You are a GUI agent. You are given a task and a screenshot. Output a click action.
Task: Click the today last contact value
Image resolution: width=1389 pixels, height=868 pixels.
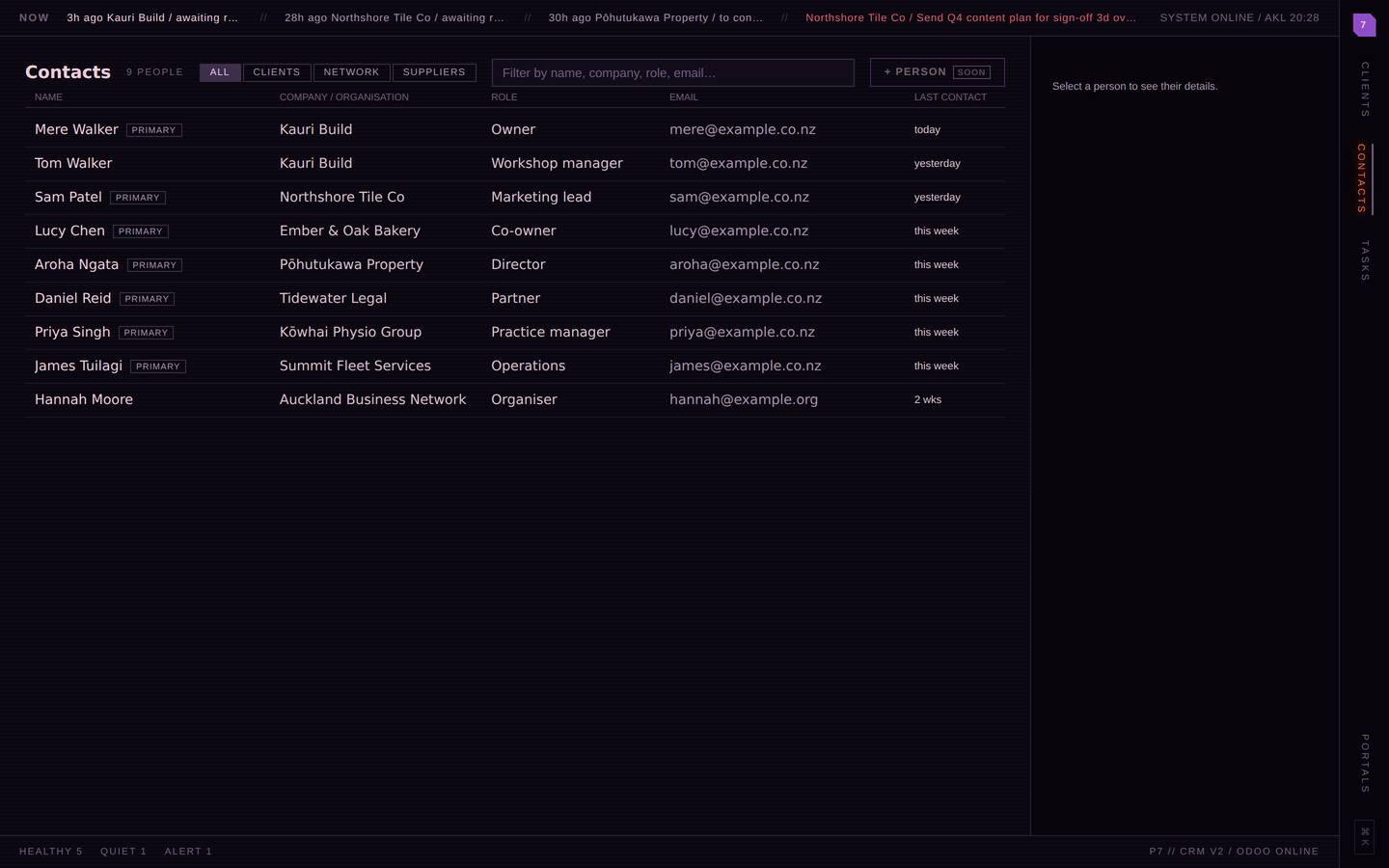point(927,129)
